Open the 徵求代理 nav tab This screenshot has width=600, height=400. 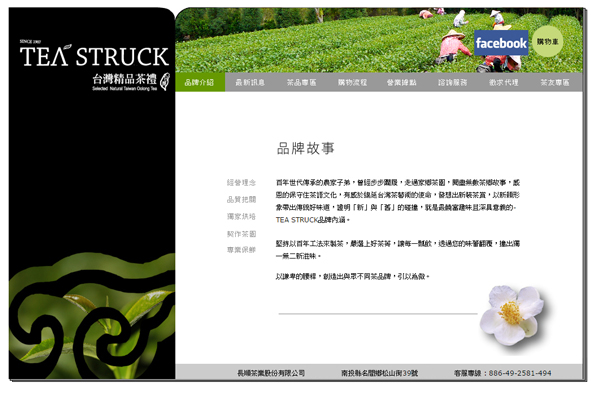pyautogui.click(x=504, y=82)
